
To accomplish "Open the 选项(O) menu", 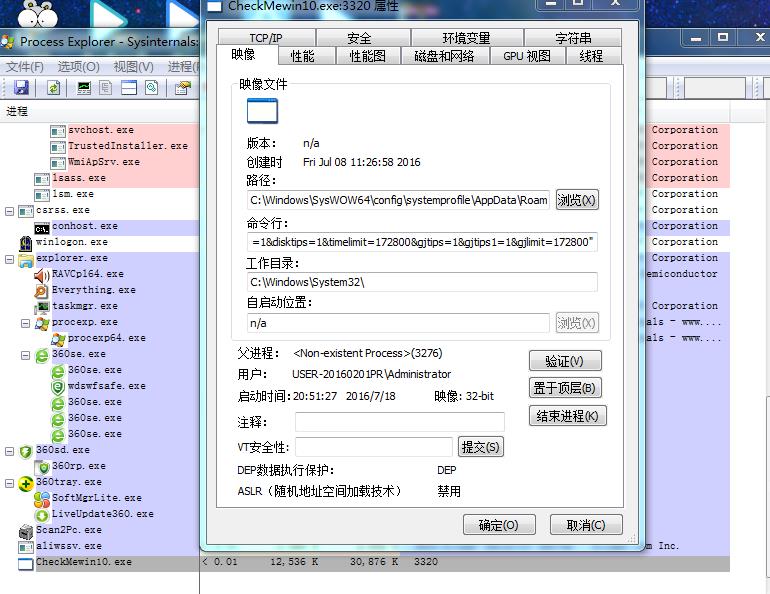I will click(x=79, y=67).
